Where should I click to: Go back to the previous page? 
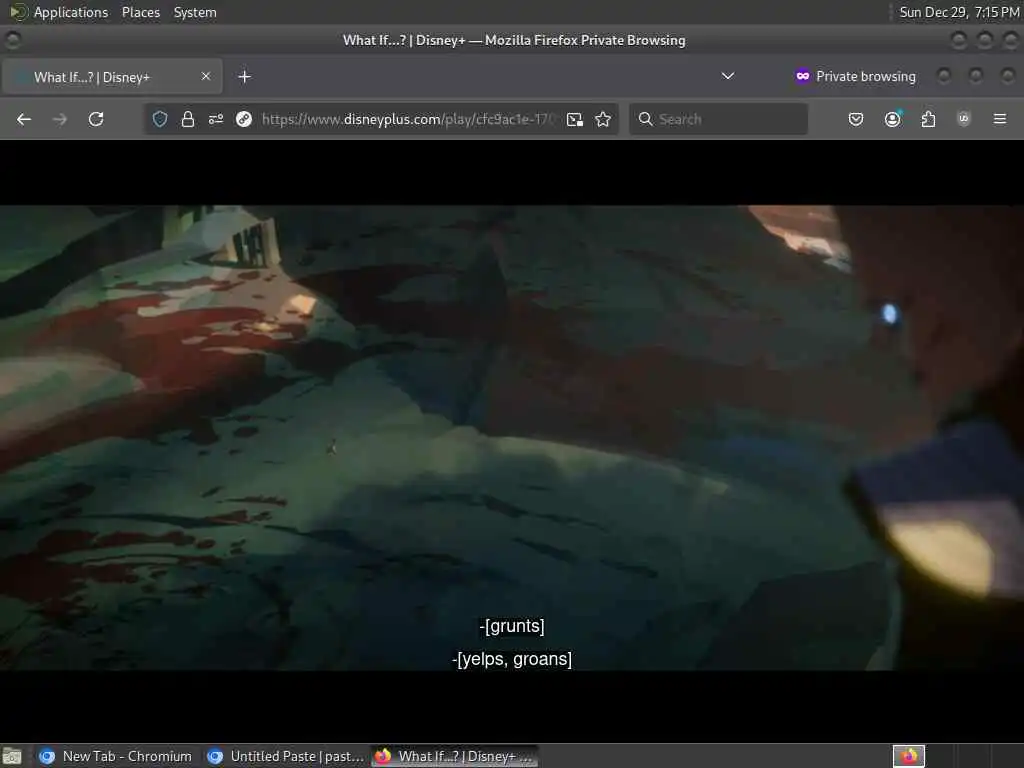click(x=24, y=119)
